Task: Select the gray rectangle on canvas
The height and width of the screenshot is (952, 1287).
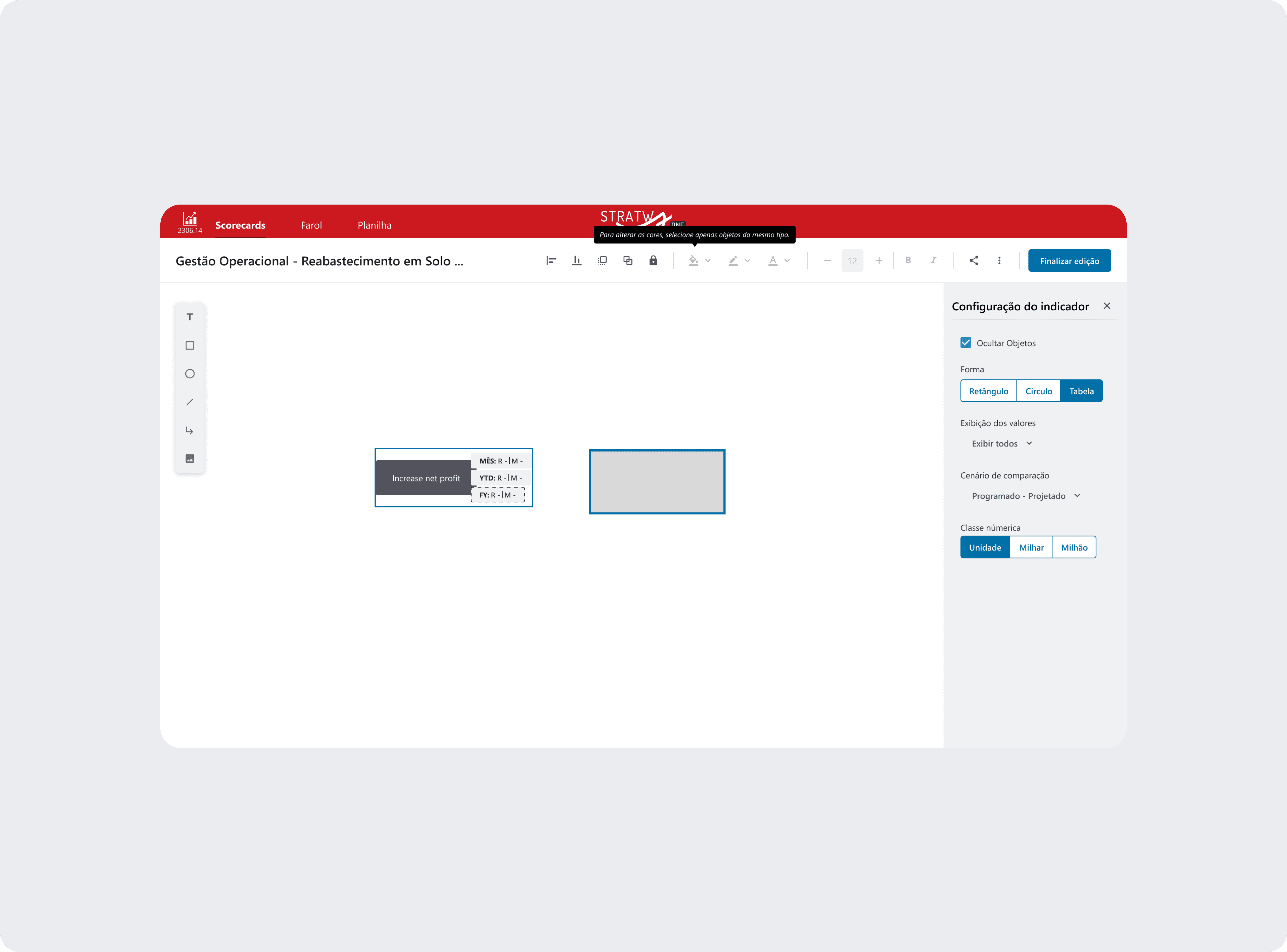Action: coord(657,482)
